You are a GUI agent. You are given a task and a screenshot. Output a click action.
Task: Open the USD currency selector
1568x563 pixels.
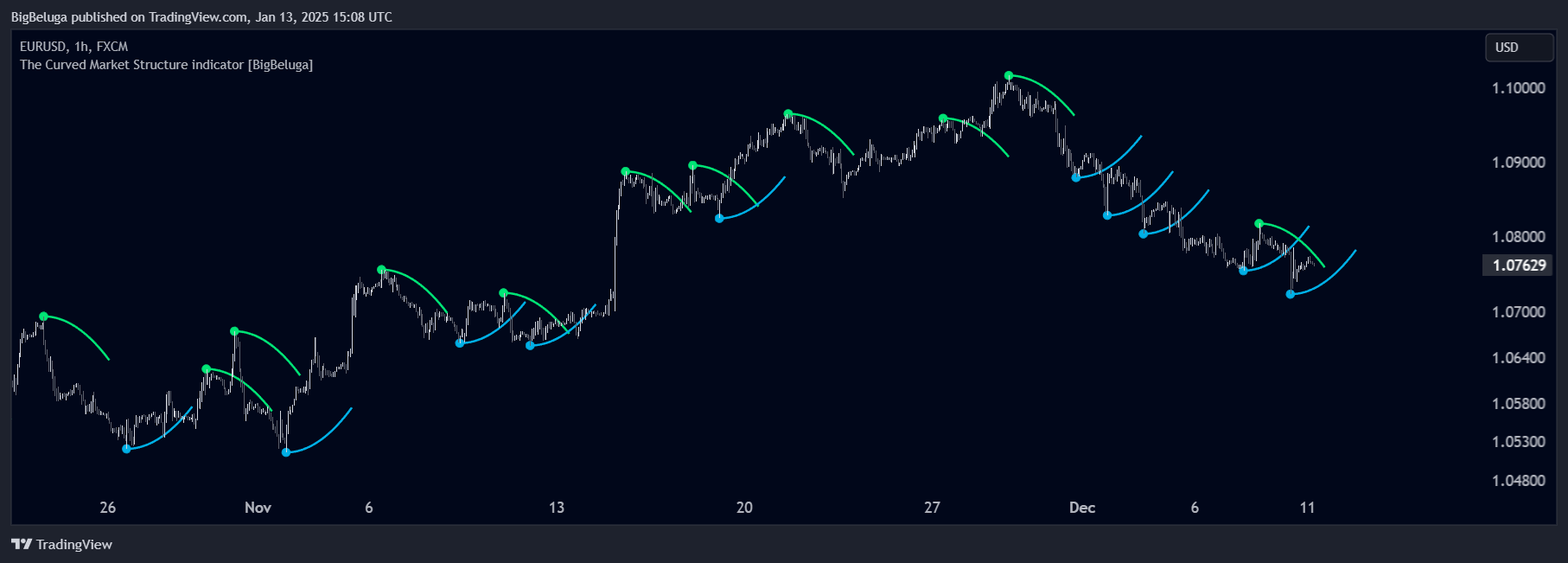[1519, 48]
